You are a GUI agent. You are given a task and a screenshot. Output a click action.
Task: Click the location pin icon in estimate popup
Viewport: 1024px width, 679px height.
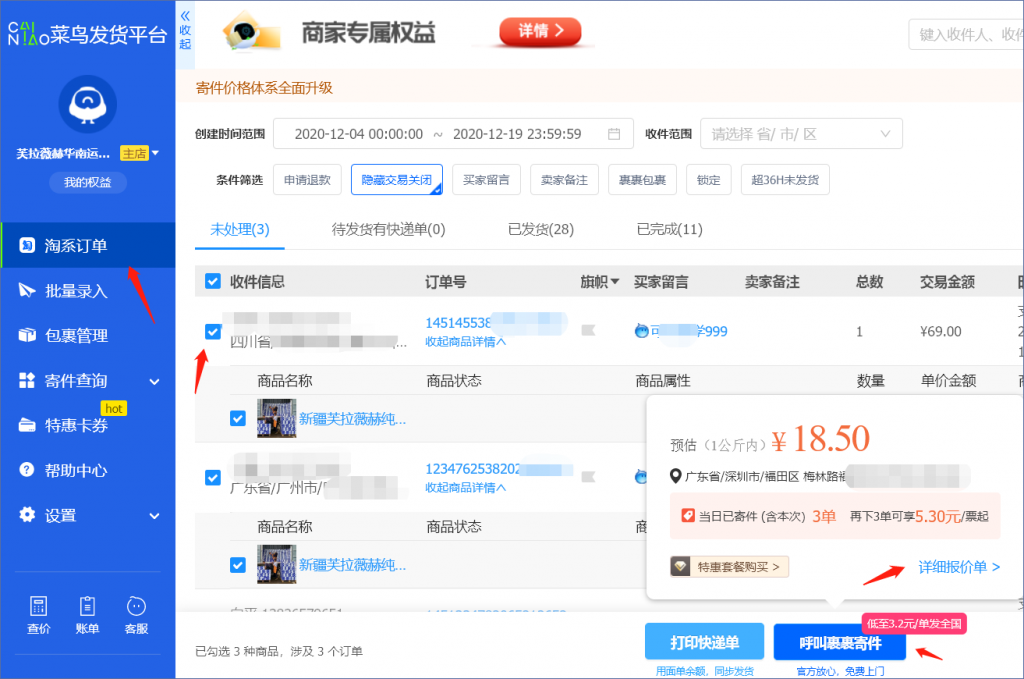tap(676, 476)
